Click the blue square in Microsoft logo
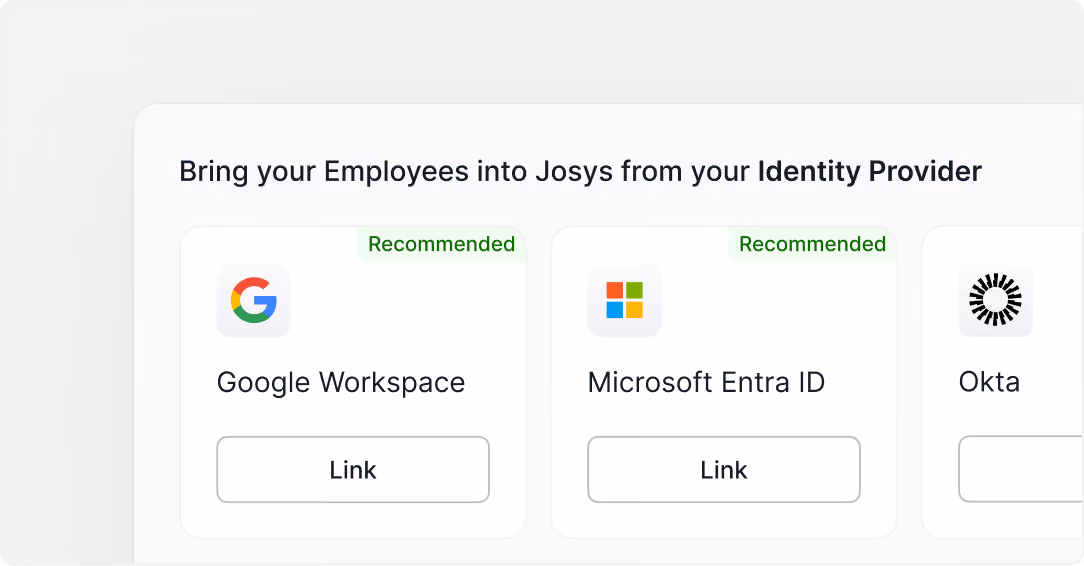 (615, 310)
